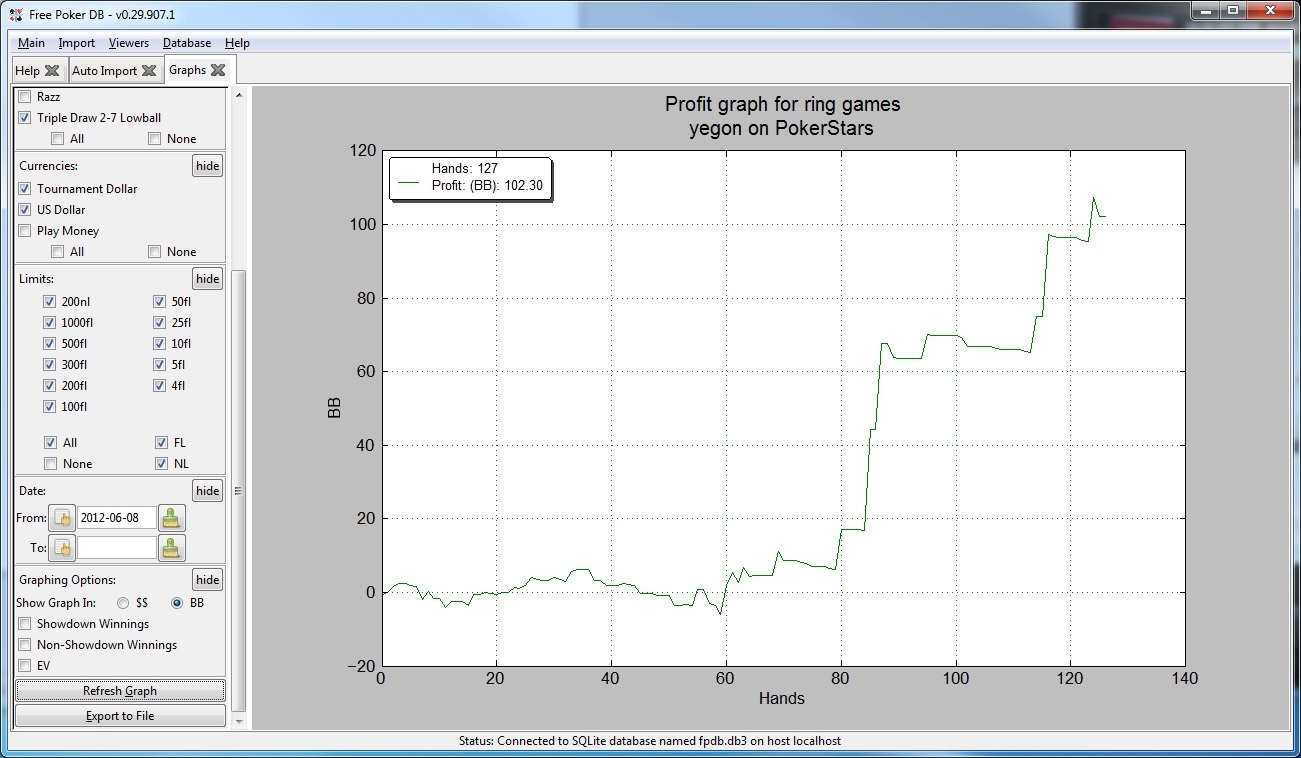Tick the Play Money currency checkbox
Viewport: 1301px width, 758px height.
[x=25, y=231]
